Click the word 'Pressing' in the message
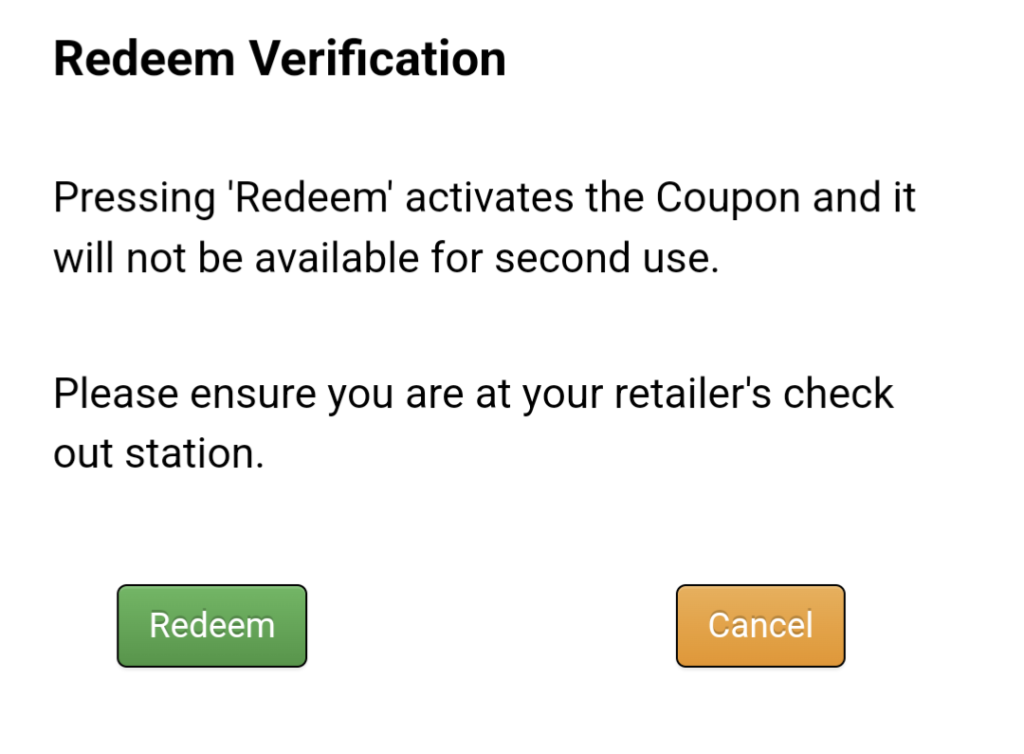Viewport: 1024px width, 754px height. pos(134,198)
